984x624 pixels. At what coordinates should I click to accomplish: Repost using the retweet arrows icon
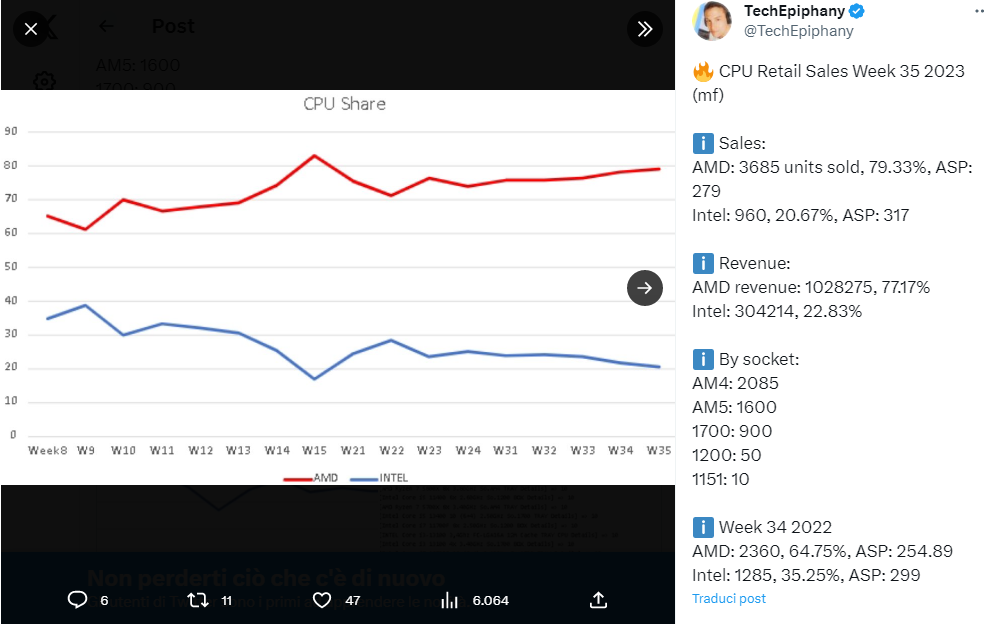198,600
